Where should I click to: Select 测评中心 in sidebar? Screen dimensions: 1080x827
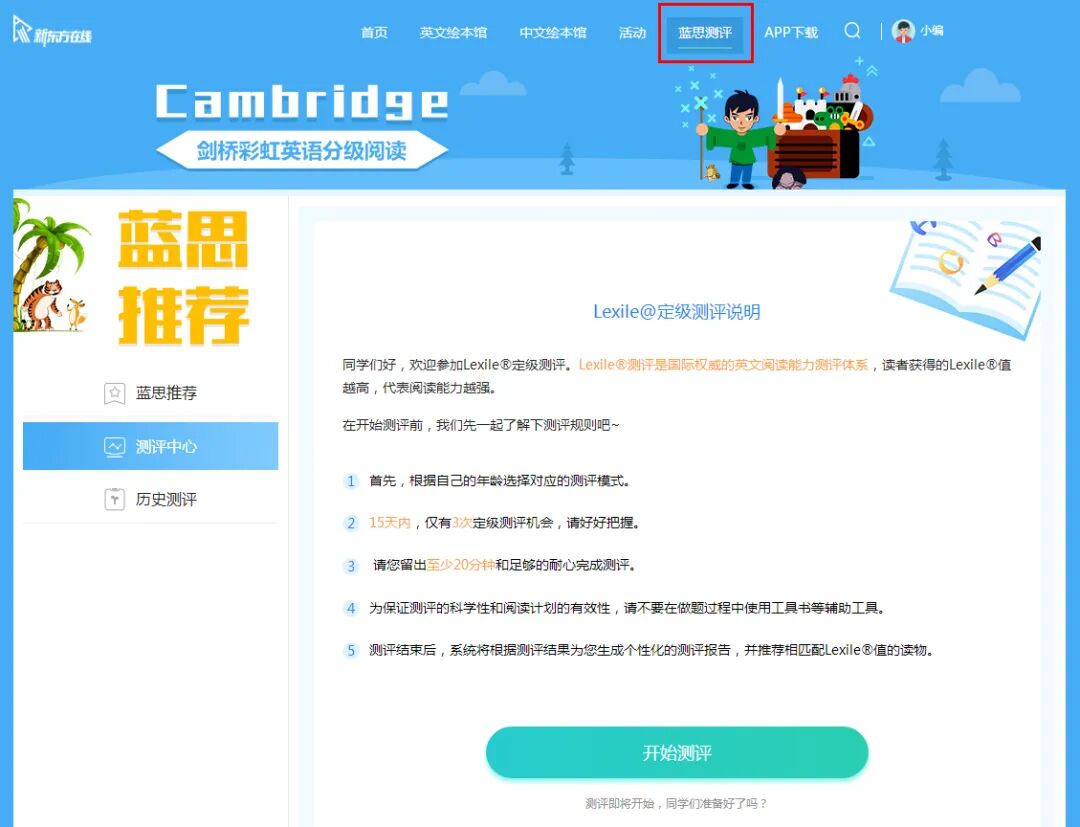[x=150, y=446]
